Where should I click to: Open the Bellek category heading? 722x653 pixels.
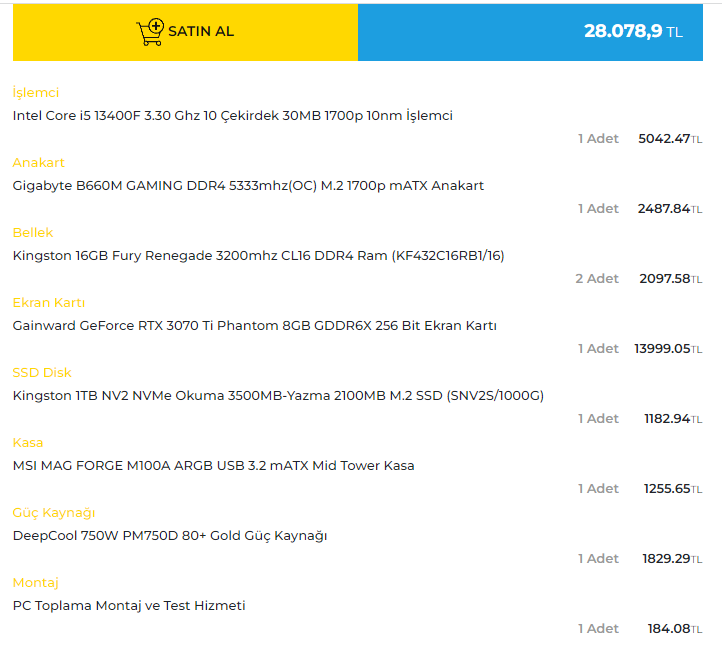tap(33, 233)
